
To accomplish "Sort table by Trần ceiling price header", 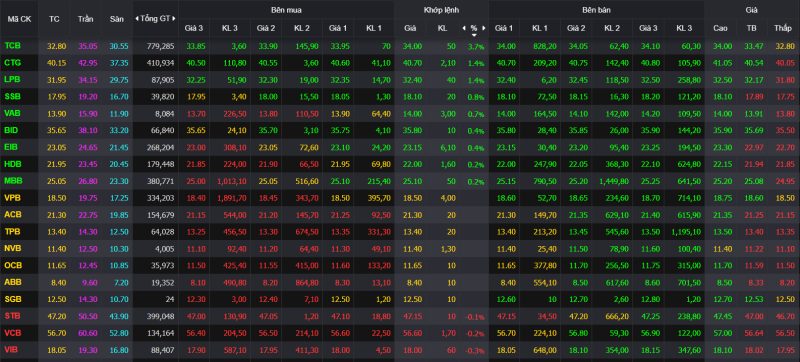I will pyautogui.click(x=85, y=19).
